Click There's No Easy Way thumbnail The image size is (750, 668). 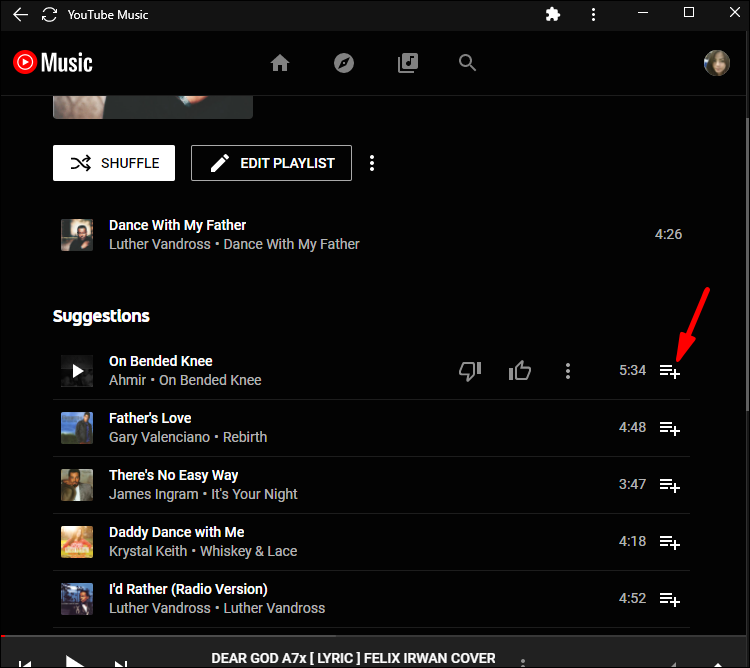pyautogui.click(x=77, y=484)
